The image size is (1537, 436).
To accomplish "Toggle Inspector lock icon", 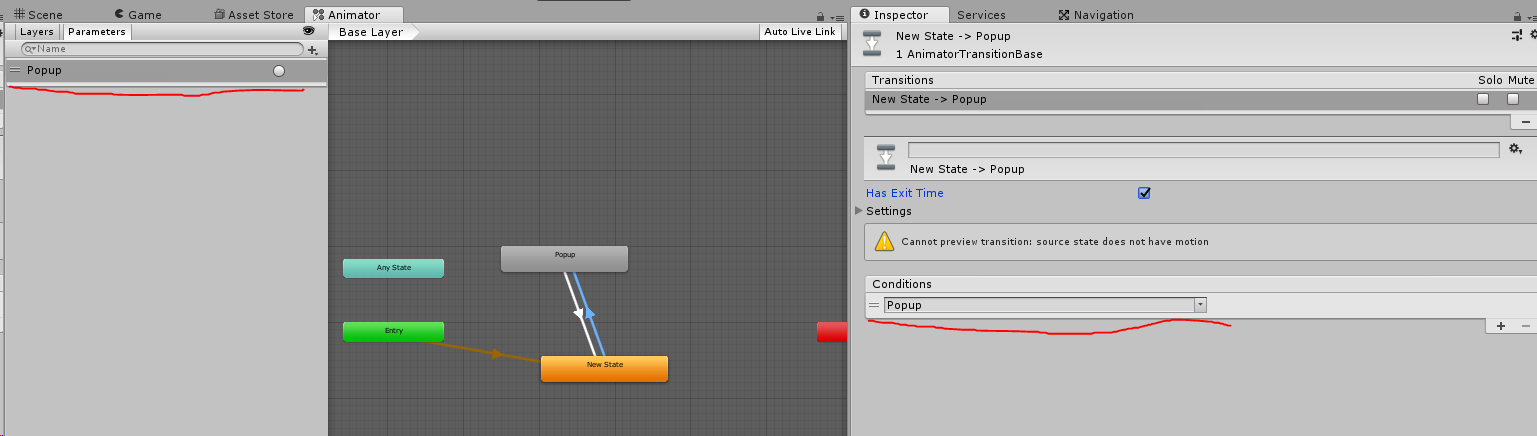I will click(1515, 16).
